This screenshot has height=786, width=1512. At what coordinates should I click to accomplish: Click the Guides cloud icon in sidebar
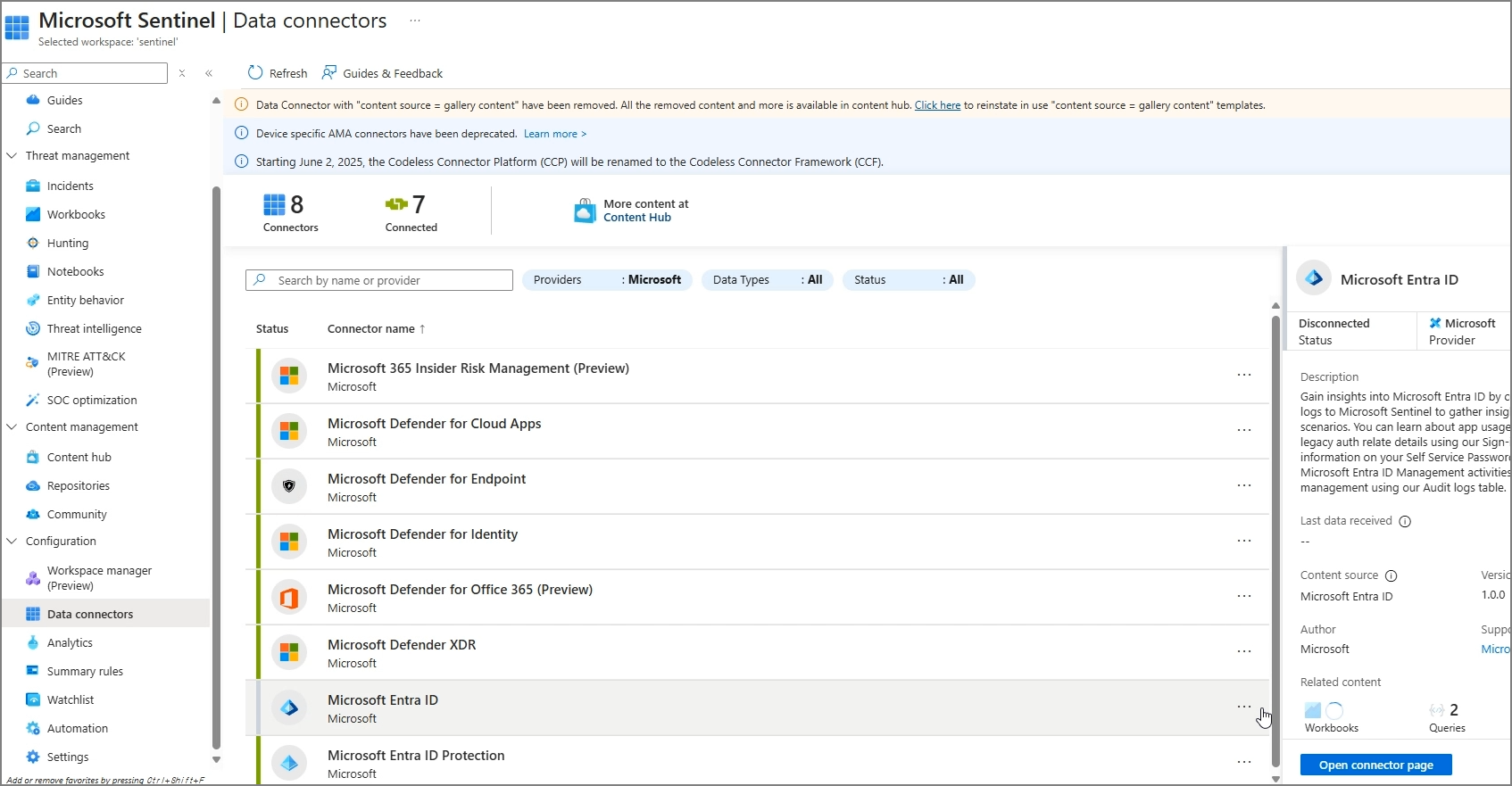(x=33, y=100)
